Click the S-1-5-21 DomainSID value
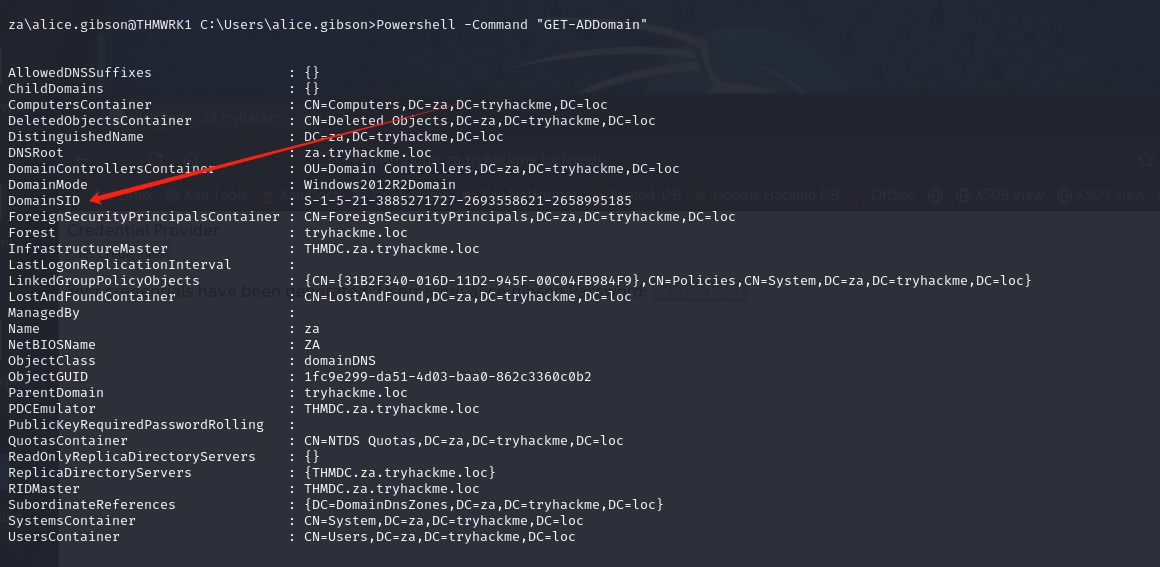The image size is (1160, 567). [468, 201]
